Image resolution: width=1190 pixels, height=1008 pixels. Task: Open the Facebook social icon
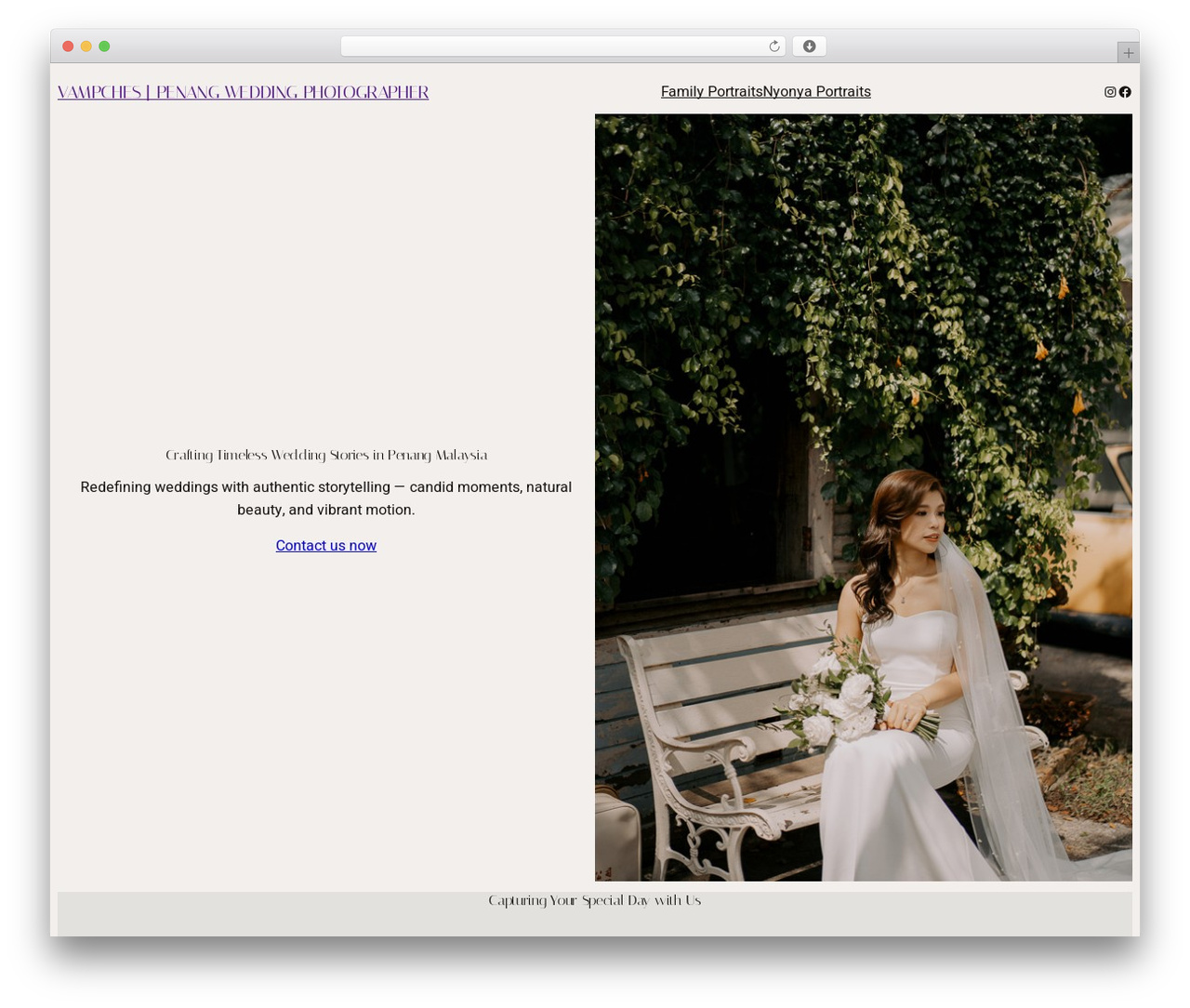pos(1125,92)
